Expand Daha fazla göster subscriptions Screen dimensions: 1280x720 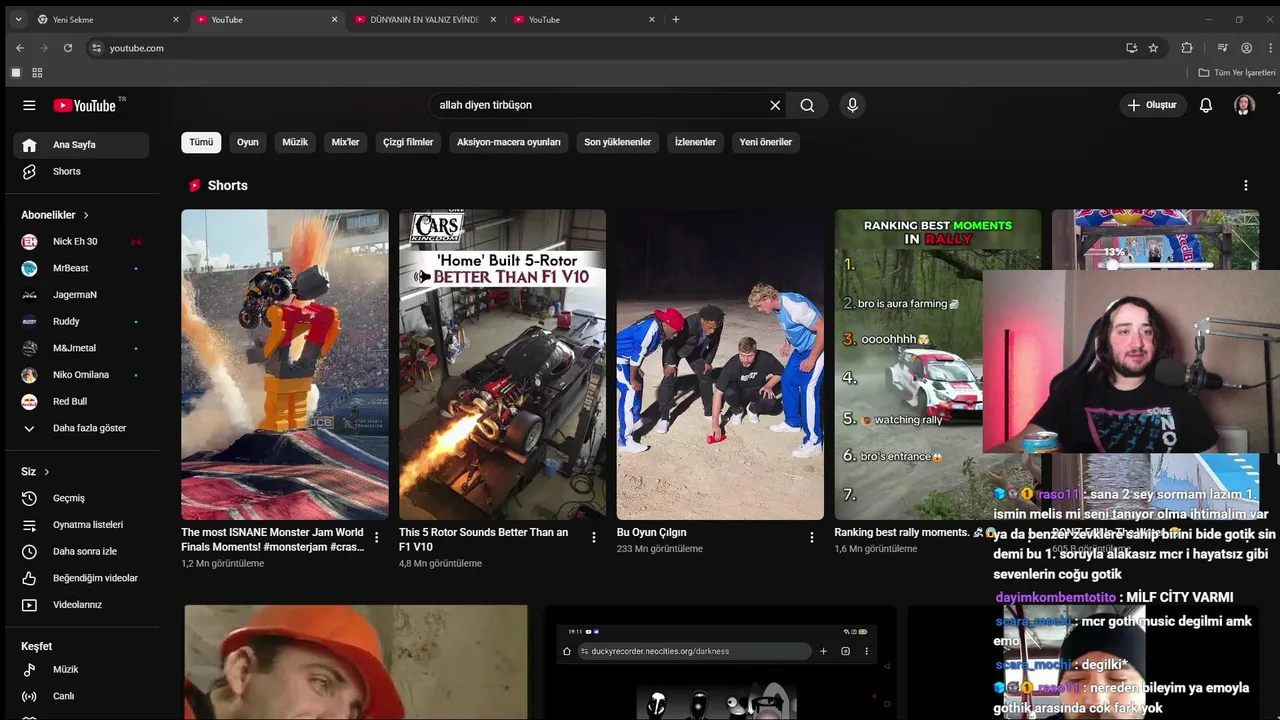point(81,428)
